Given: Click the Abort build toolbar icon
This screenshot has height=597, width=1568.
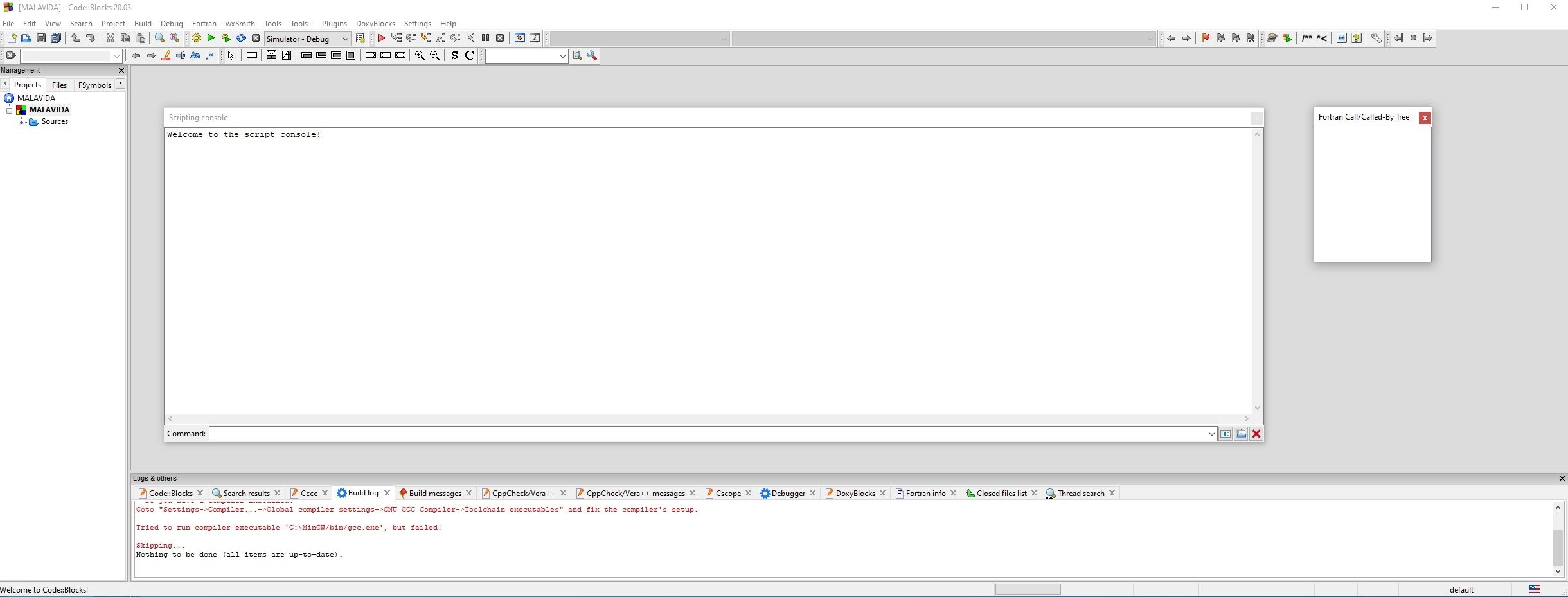Looking at the screenshot, I should click(256, 38).
